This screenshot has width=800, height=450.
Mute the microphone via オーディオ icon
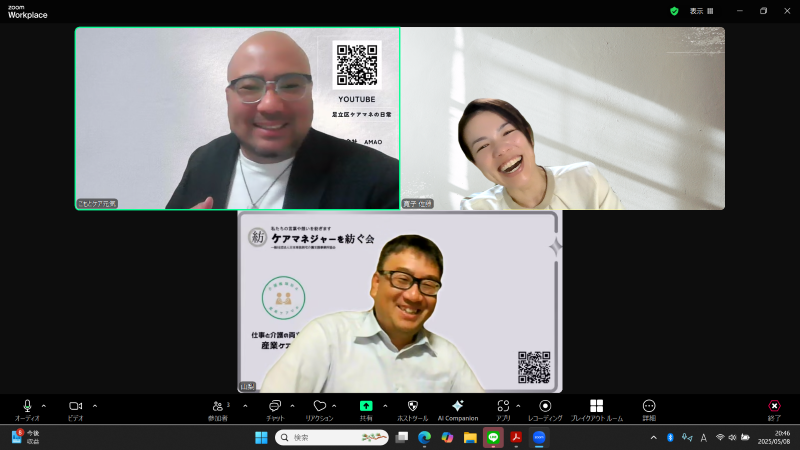(x=28, y=406)
